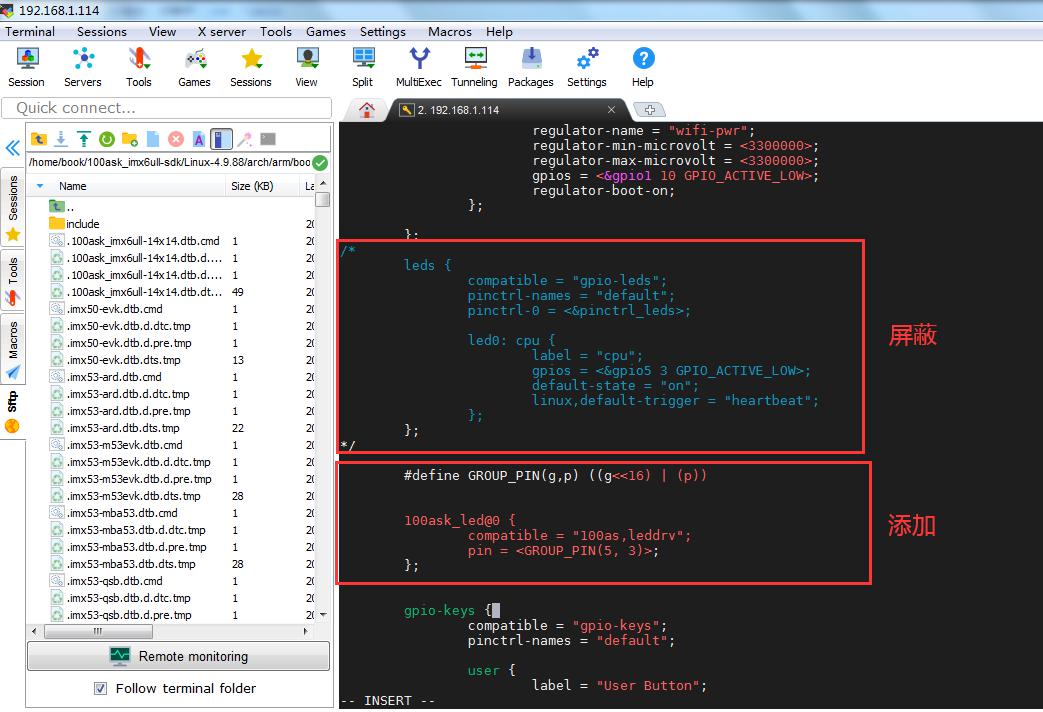Click the magic wand icon in SFTP toolbar

coord(245,139)
